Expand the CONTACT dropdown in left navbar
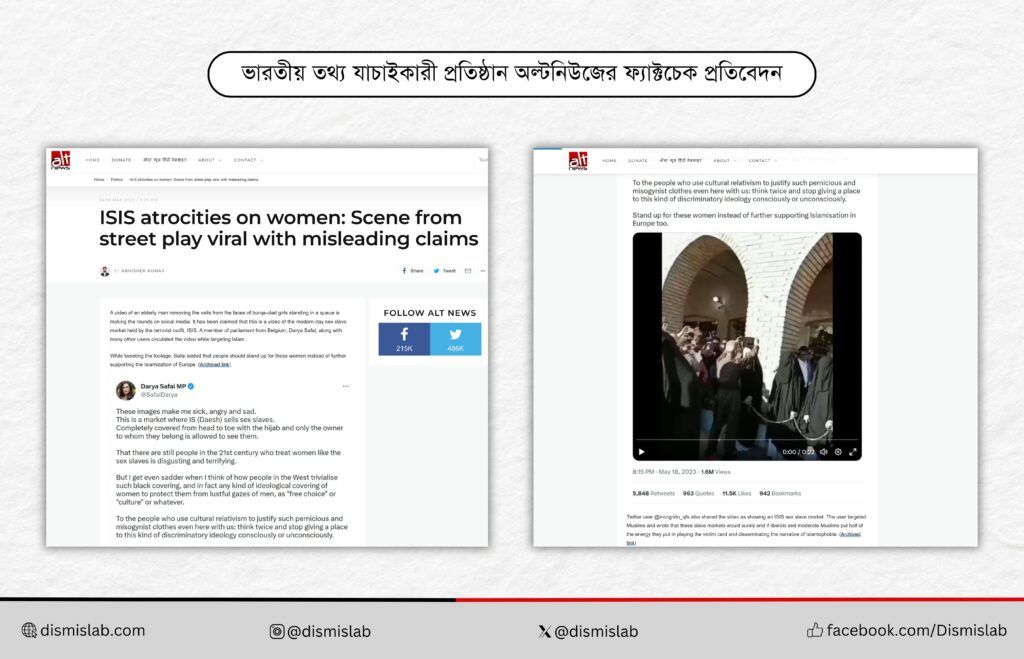1024x659 pixels. (x=247, y=160)
